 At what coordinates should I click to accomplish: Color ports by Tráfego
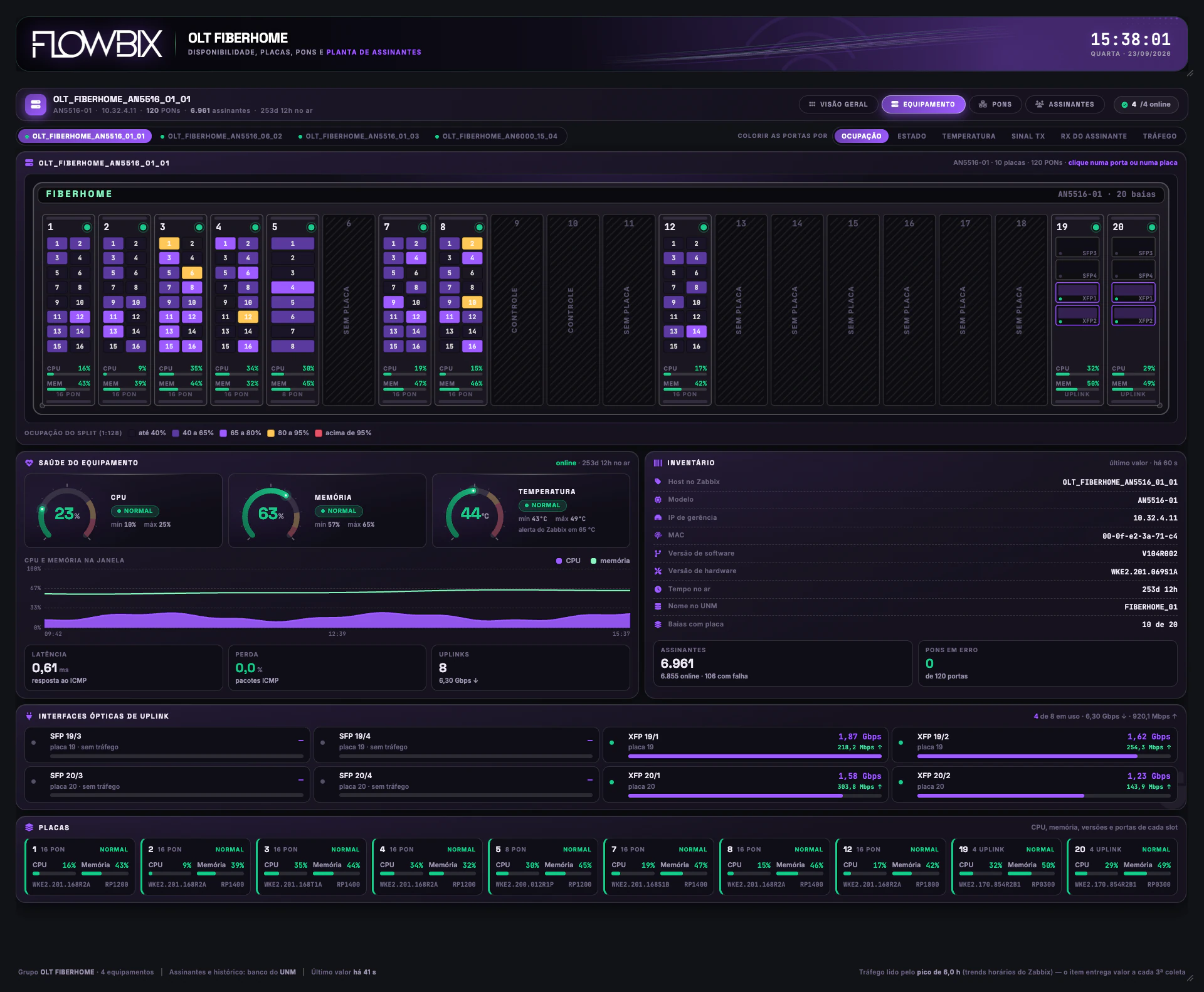(1159, 136)
